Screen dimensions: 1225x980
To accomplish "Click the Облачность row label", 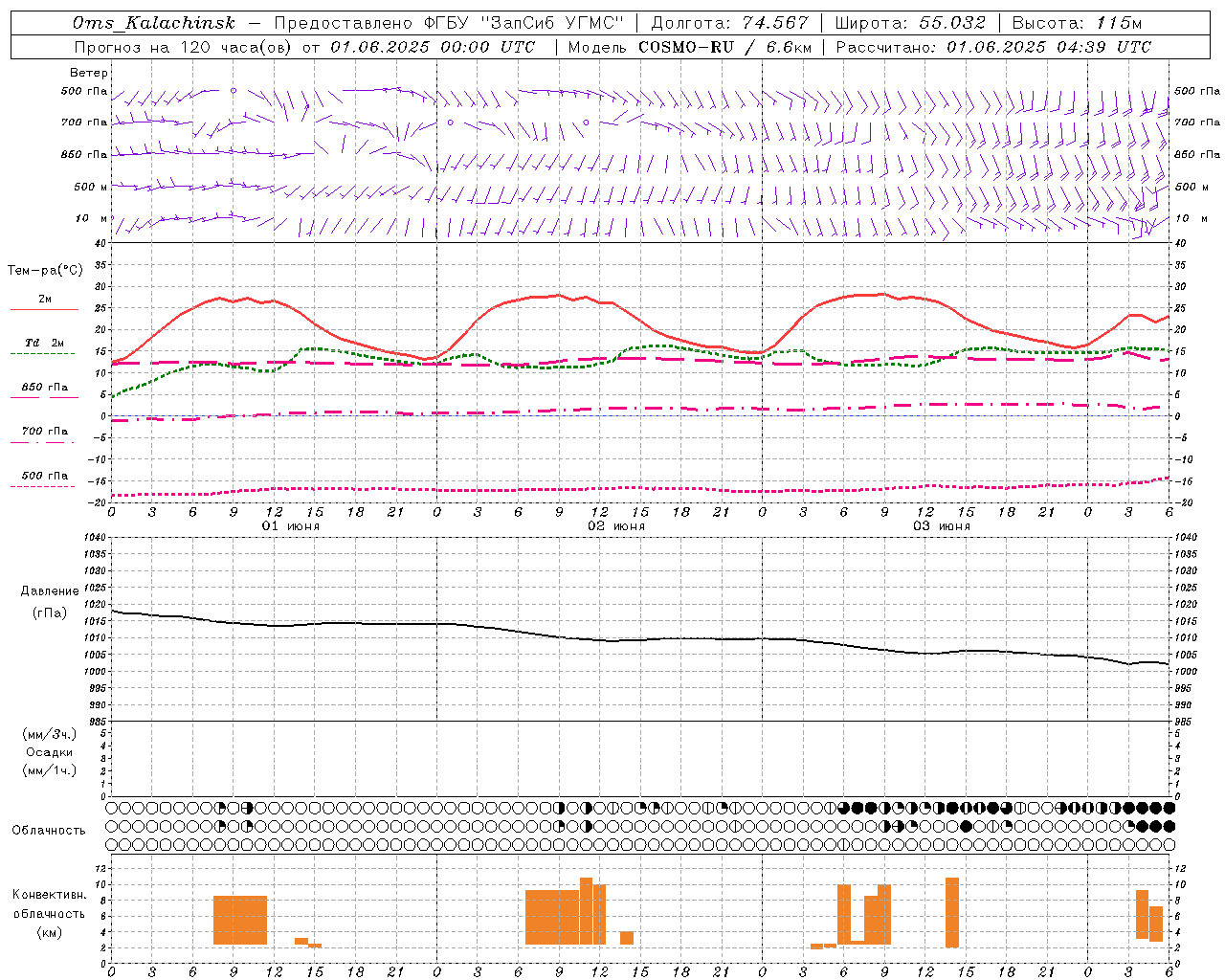I will point(49,830).
